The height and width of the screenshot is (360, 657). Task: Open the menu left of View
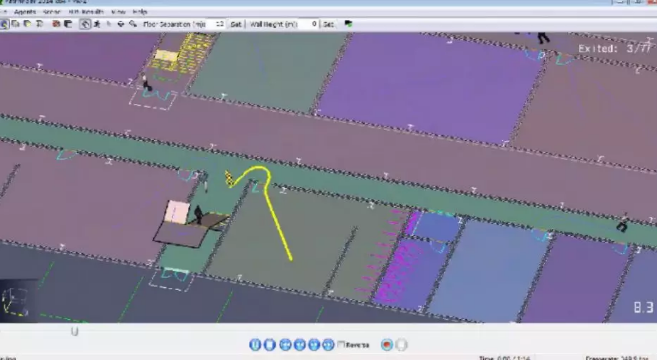86,12
